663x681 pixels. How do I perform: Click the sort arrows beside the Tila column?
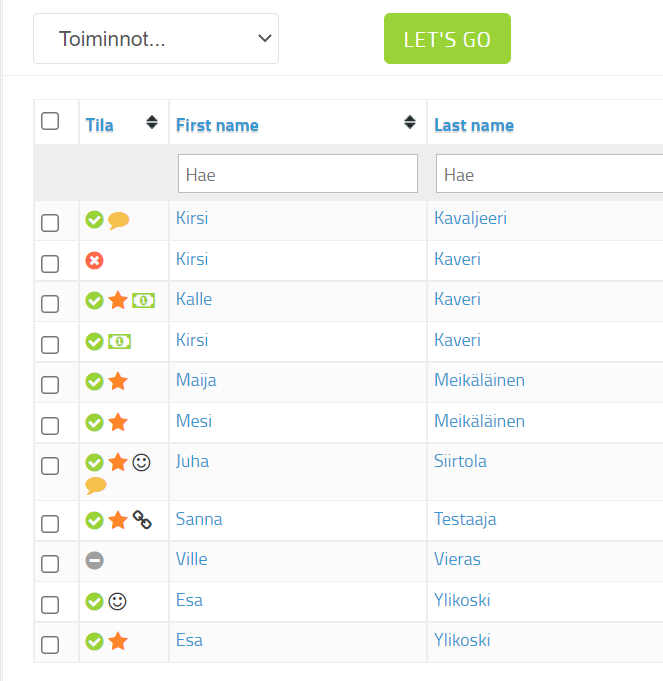point(152,122)
